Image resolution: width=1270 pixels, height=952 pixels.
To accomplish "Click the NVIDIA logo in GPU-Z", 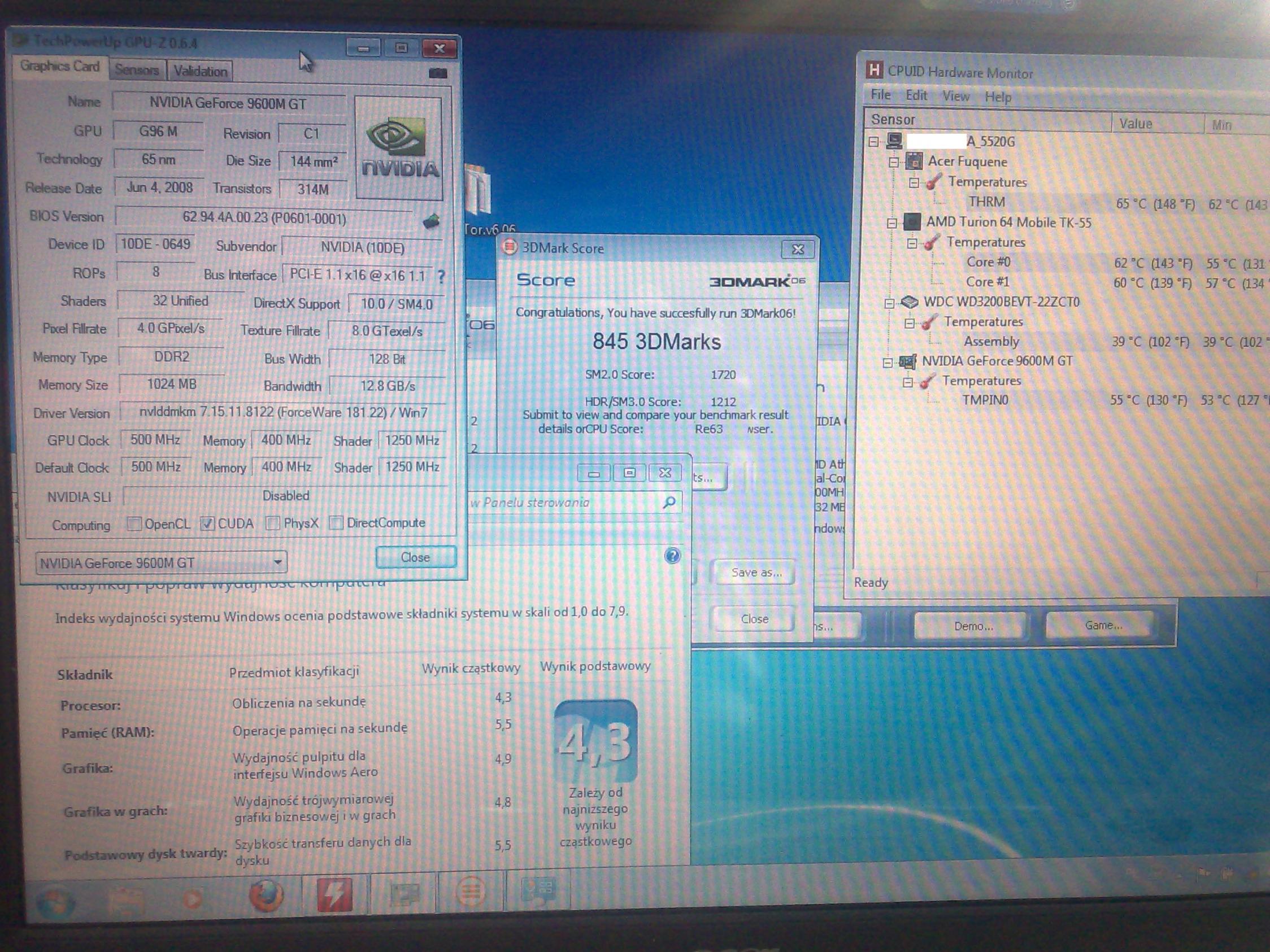I will [x=399, y=148].
